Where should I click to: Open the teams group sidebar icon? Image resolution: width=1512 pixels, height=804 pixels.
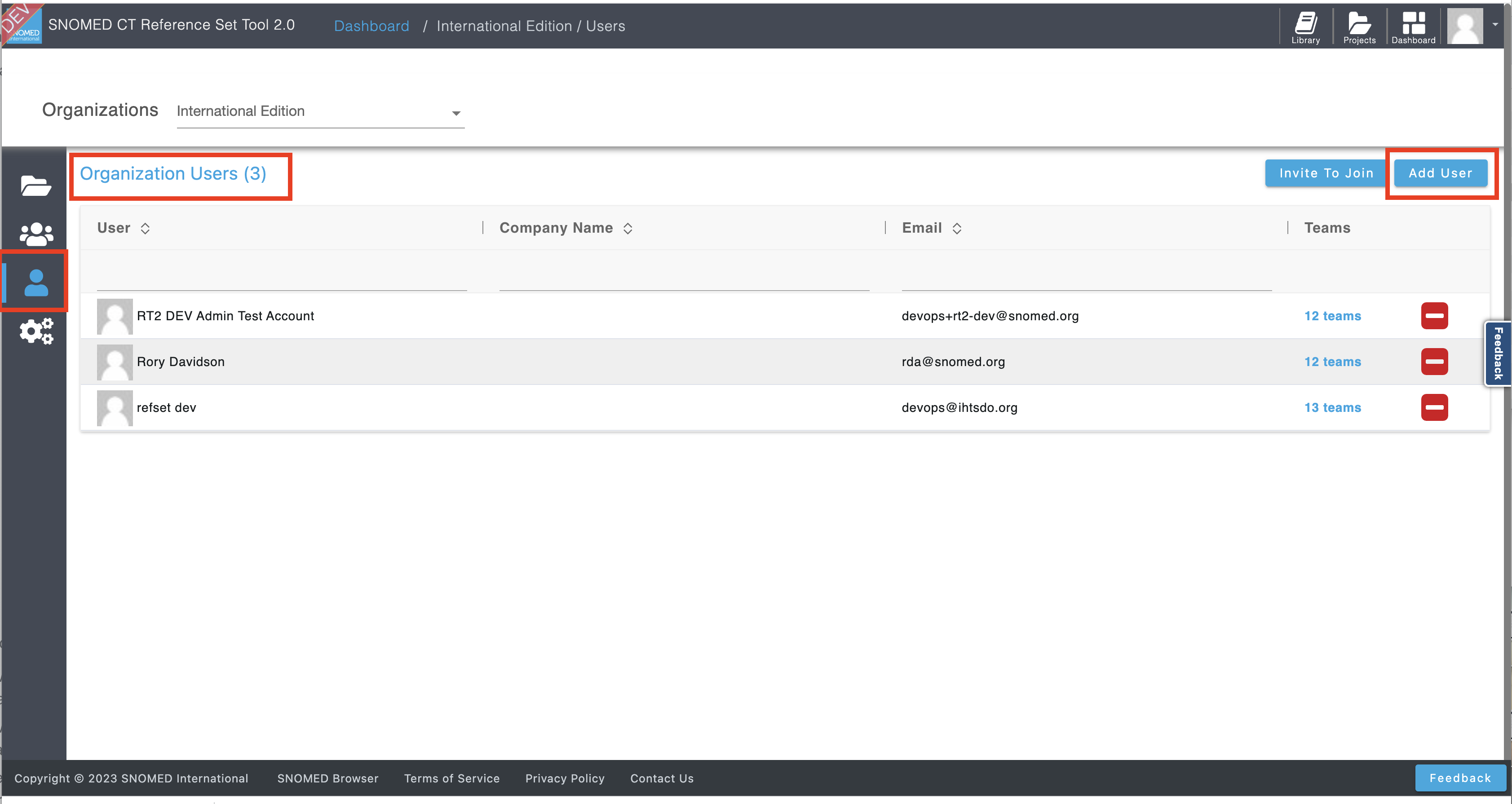coord(36,234)
